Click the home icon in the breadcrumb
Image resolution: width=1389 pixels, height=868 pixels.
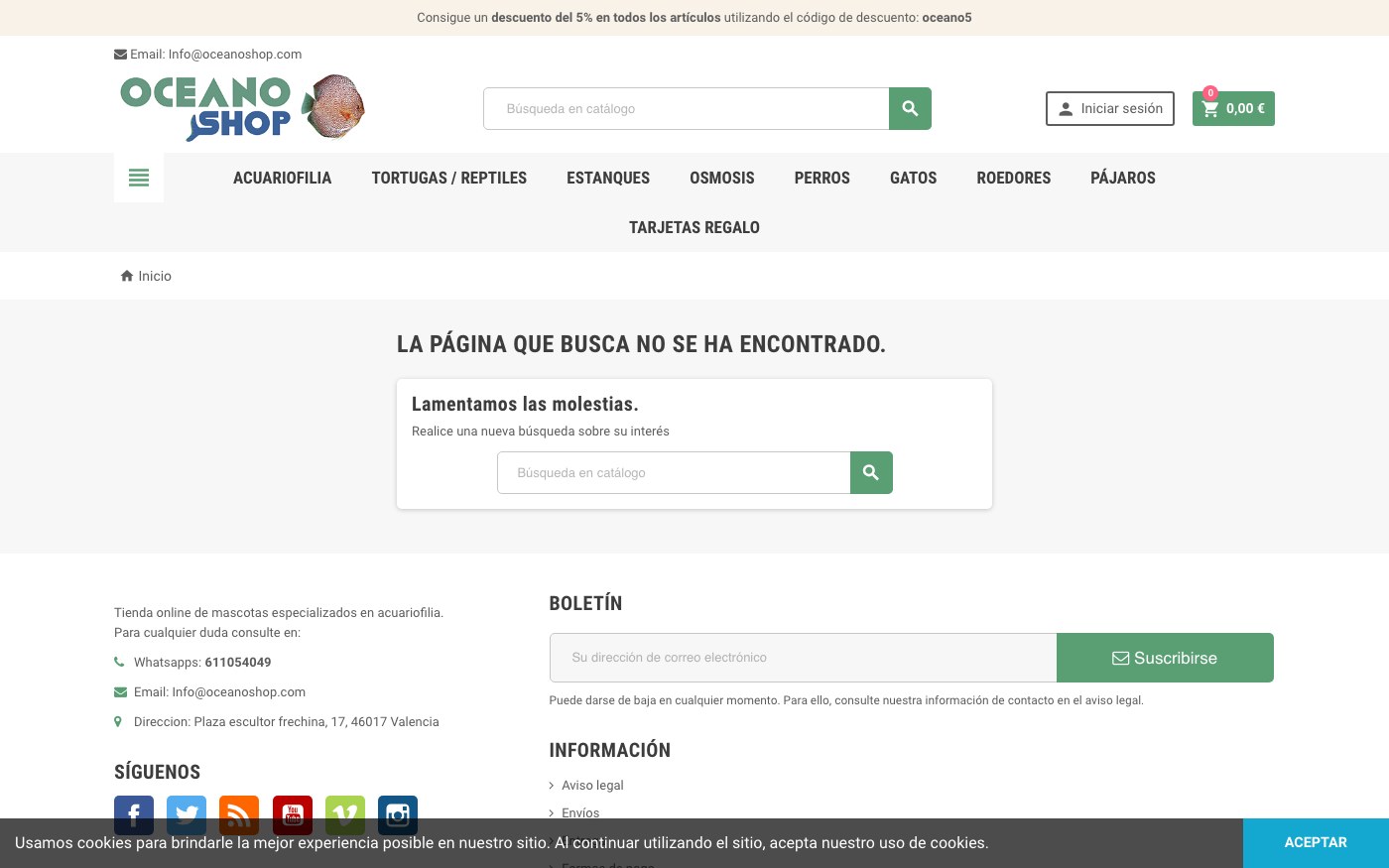[127, 276]
